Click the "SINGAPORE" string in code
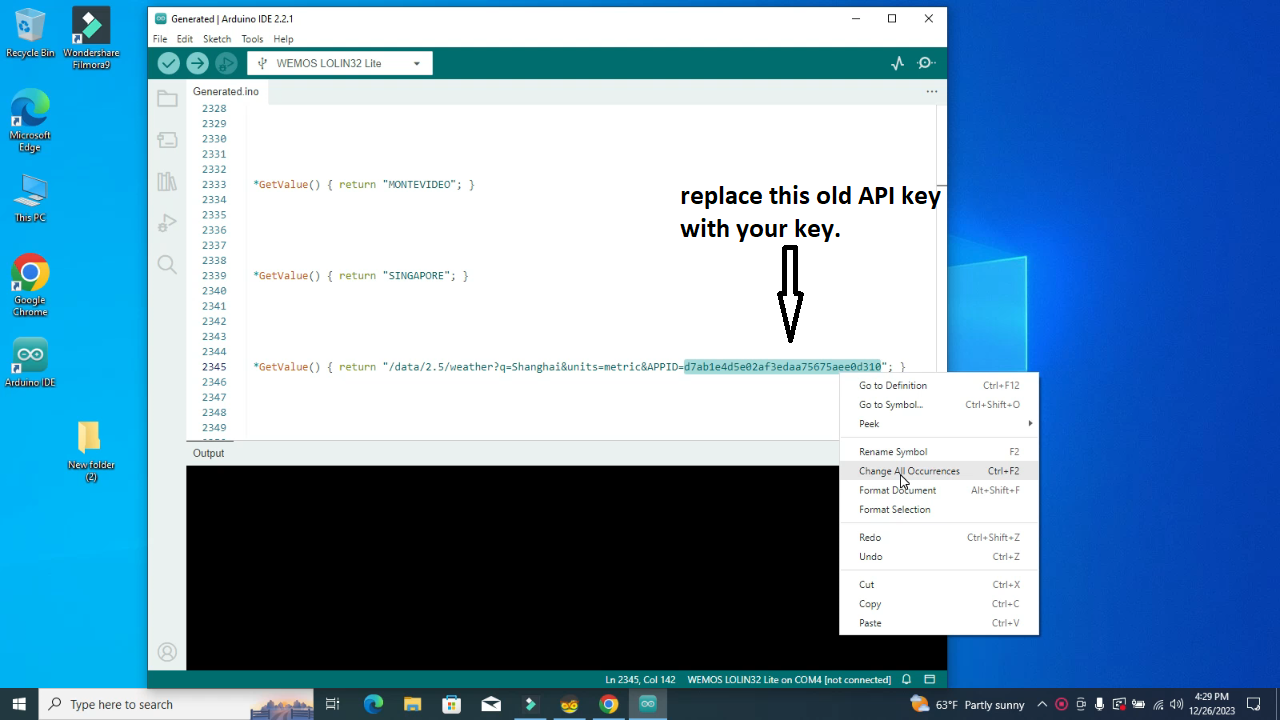 pos(416,276)
